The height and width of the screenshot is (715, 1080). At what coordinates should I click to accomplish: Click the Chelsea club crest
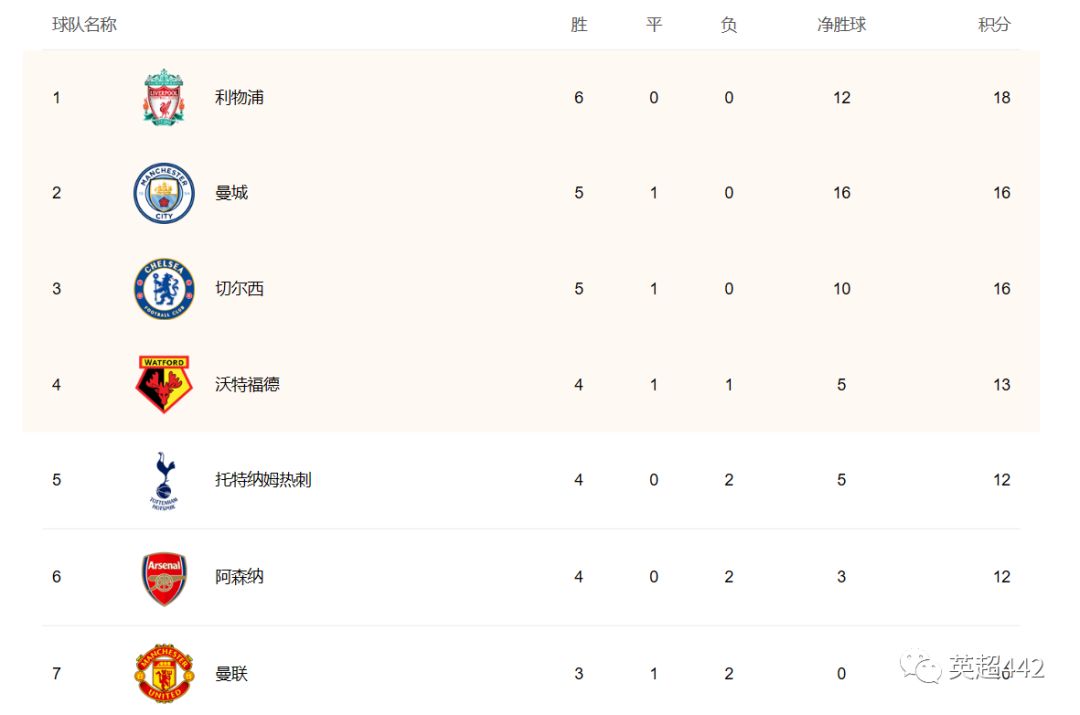pyautogui.click(x=164, y=289)
